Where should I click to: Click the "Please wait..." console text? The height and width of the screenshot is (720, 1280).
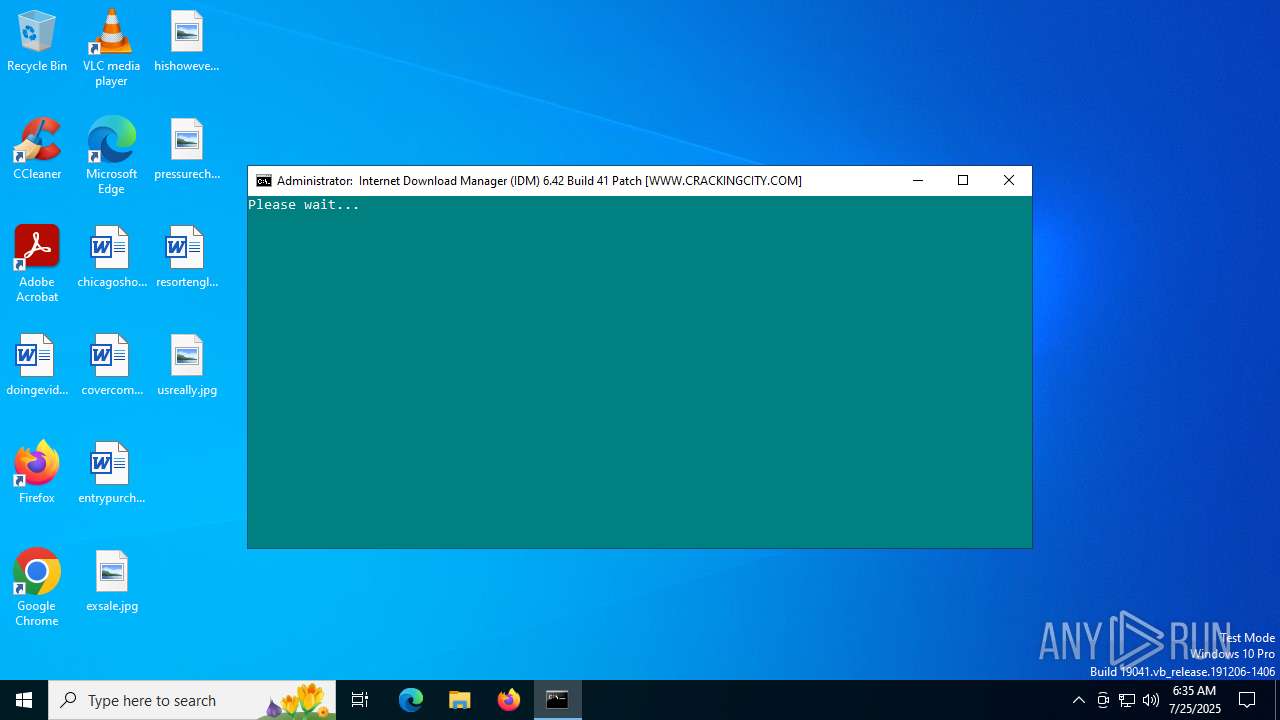304,205
